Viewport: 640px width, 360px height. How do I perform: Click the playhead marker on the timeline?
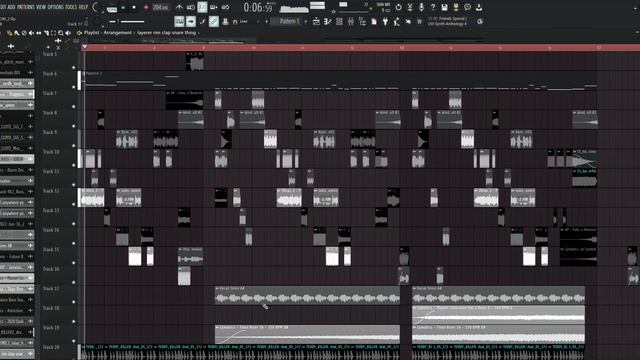(x=84, y=47)
